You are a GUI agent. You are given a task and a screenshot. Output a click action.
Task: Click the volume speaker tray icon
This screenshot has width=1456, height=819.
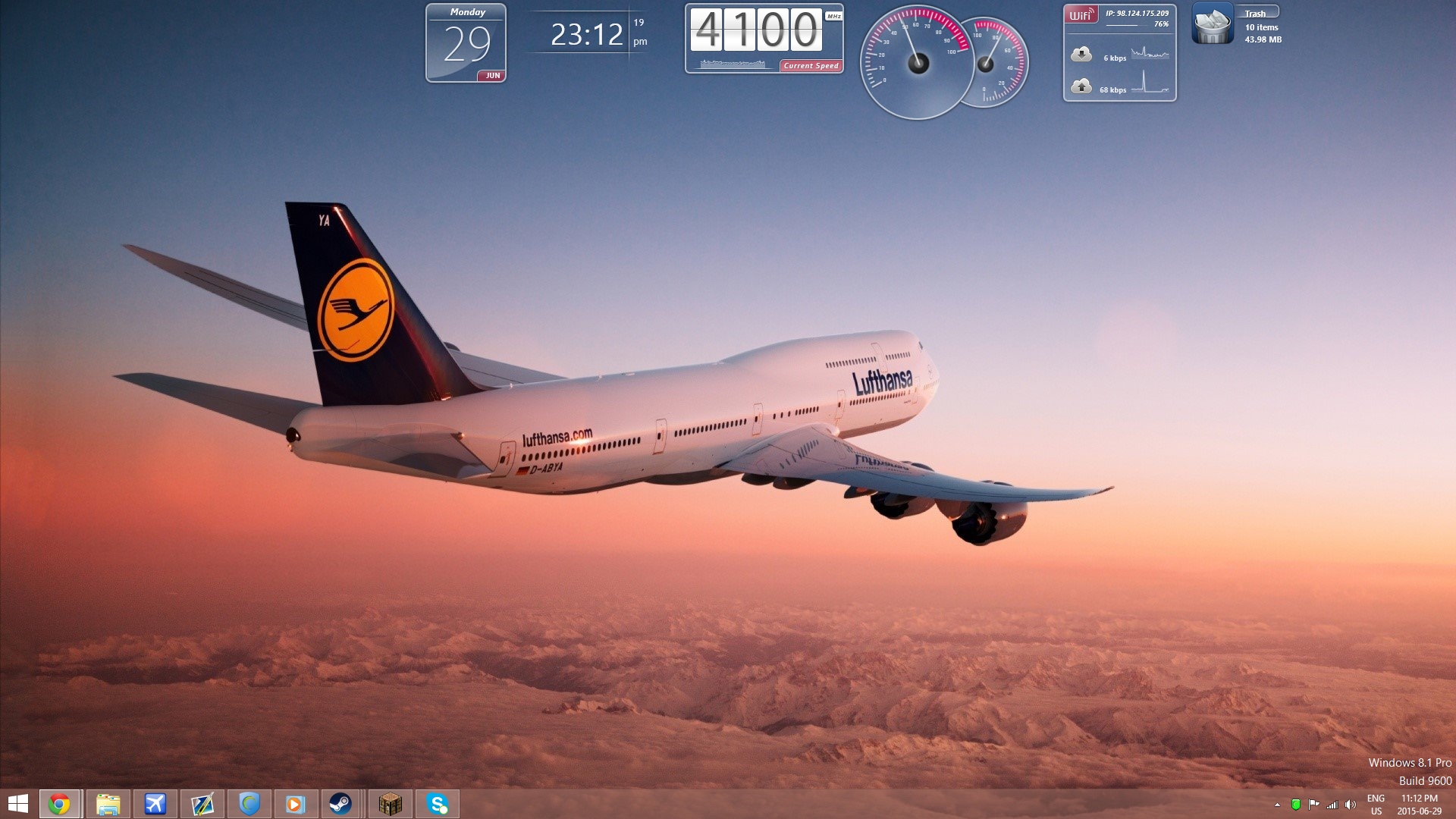click(1350, 805)
